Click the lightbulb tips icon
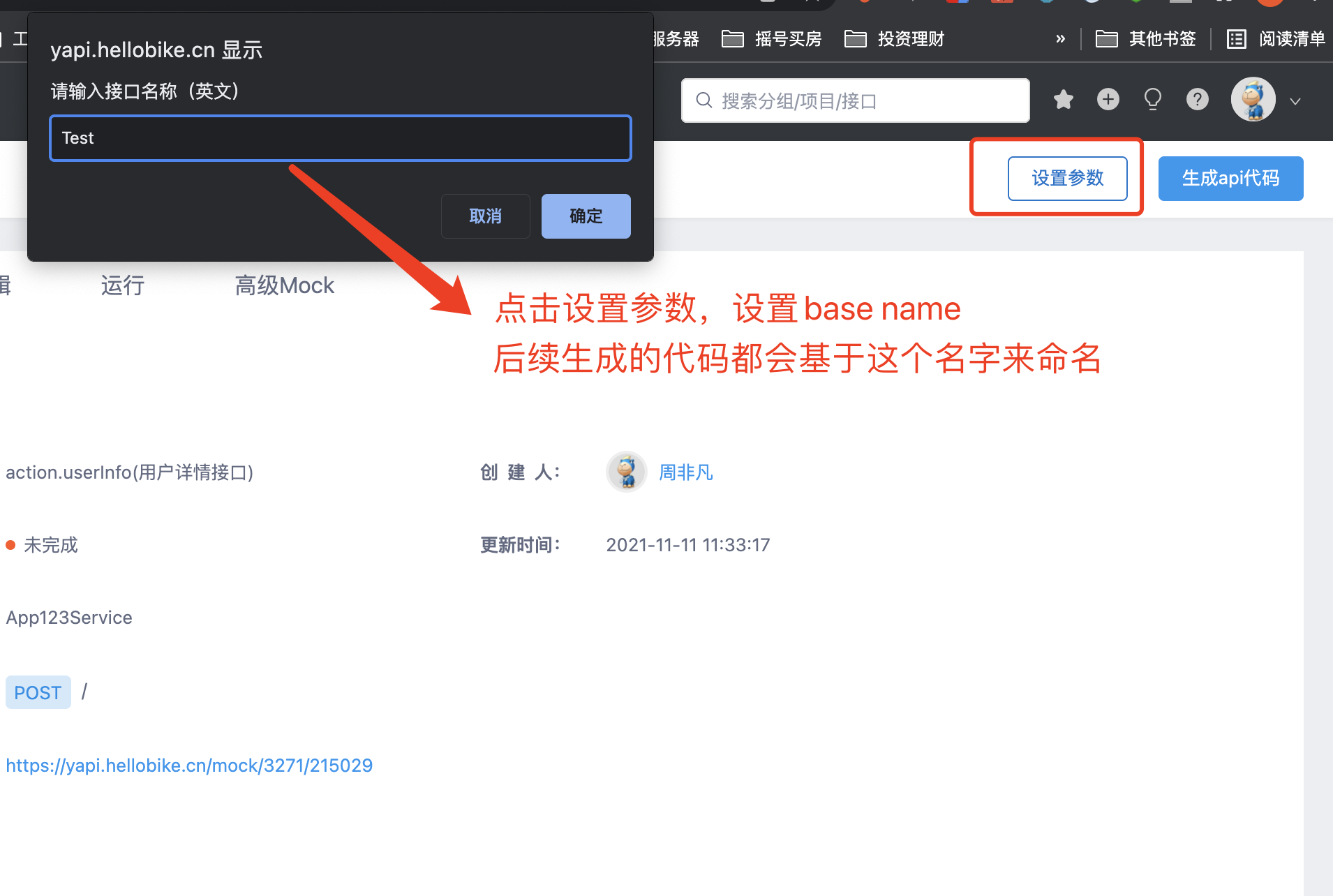The height and width of the screenshot is (896, 1333). pos(1152,100)
